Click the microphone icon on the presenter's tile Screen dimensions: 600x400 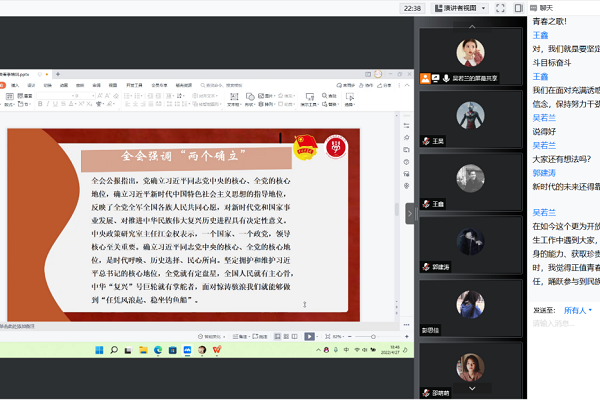click(x=446, y=77)
